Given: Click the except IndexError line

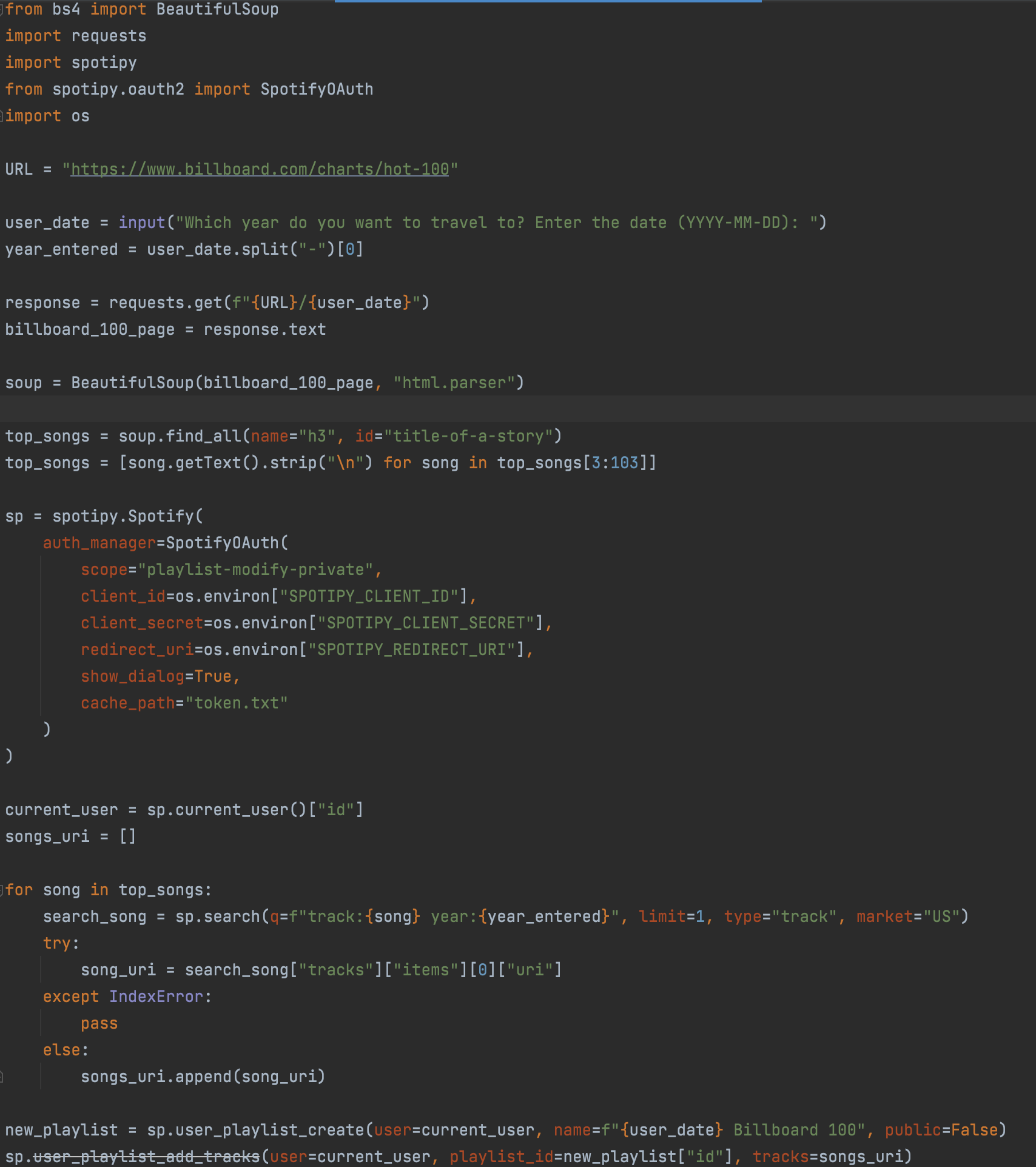Looking at the screenshot, I should coord(126,996).
